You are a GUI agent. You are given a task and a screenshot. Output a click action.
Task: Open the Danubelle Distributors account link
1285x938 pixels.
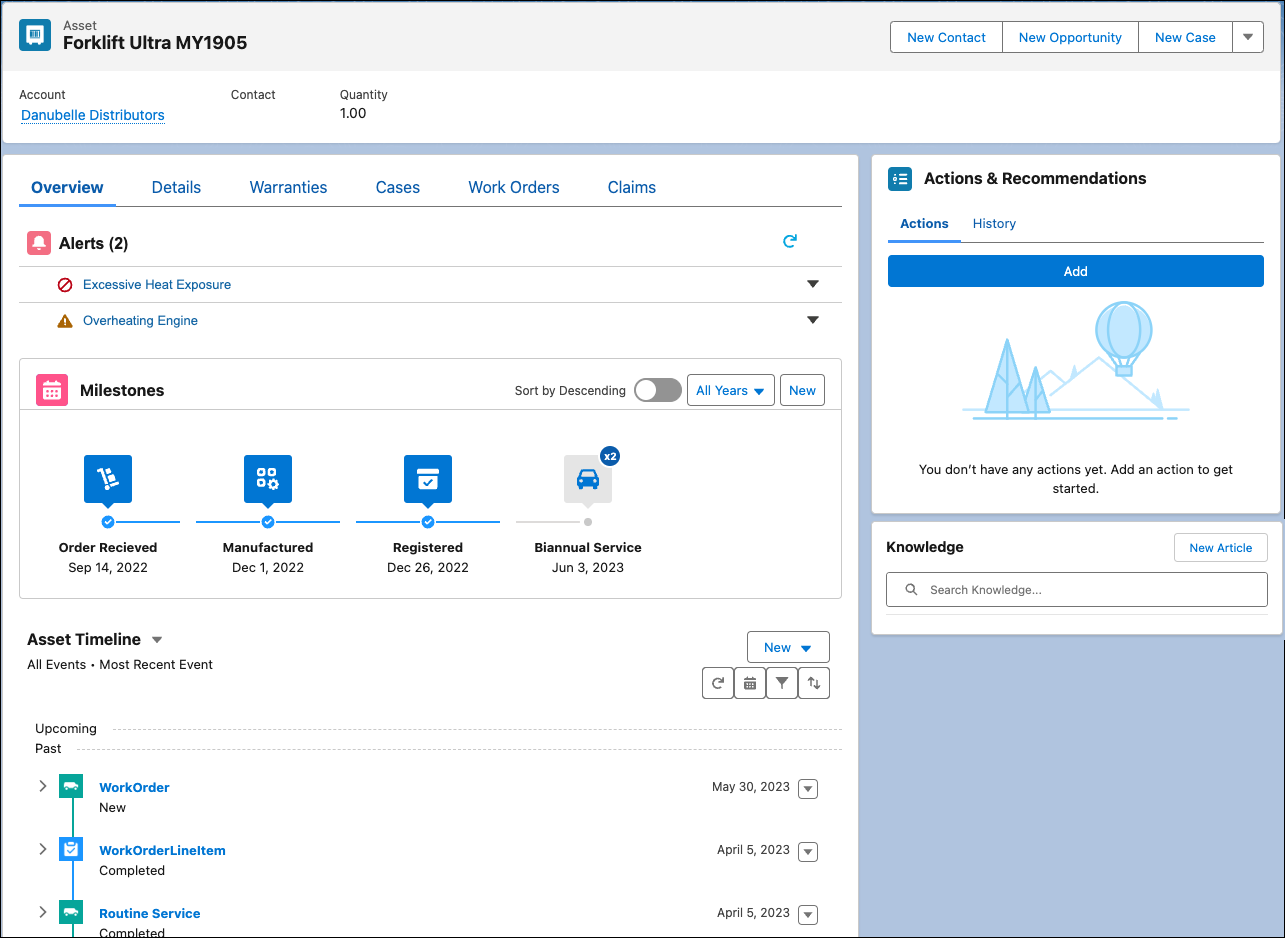[92, 115]
